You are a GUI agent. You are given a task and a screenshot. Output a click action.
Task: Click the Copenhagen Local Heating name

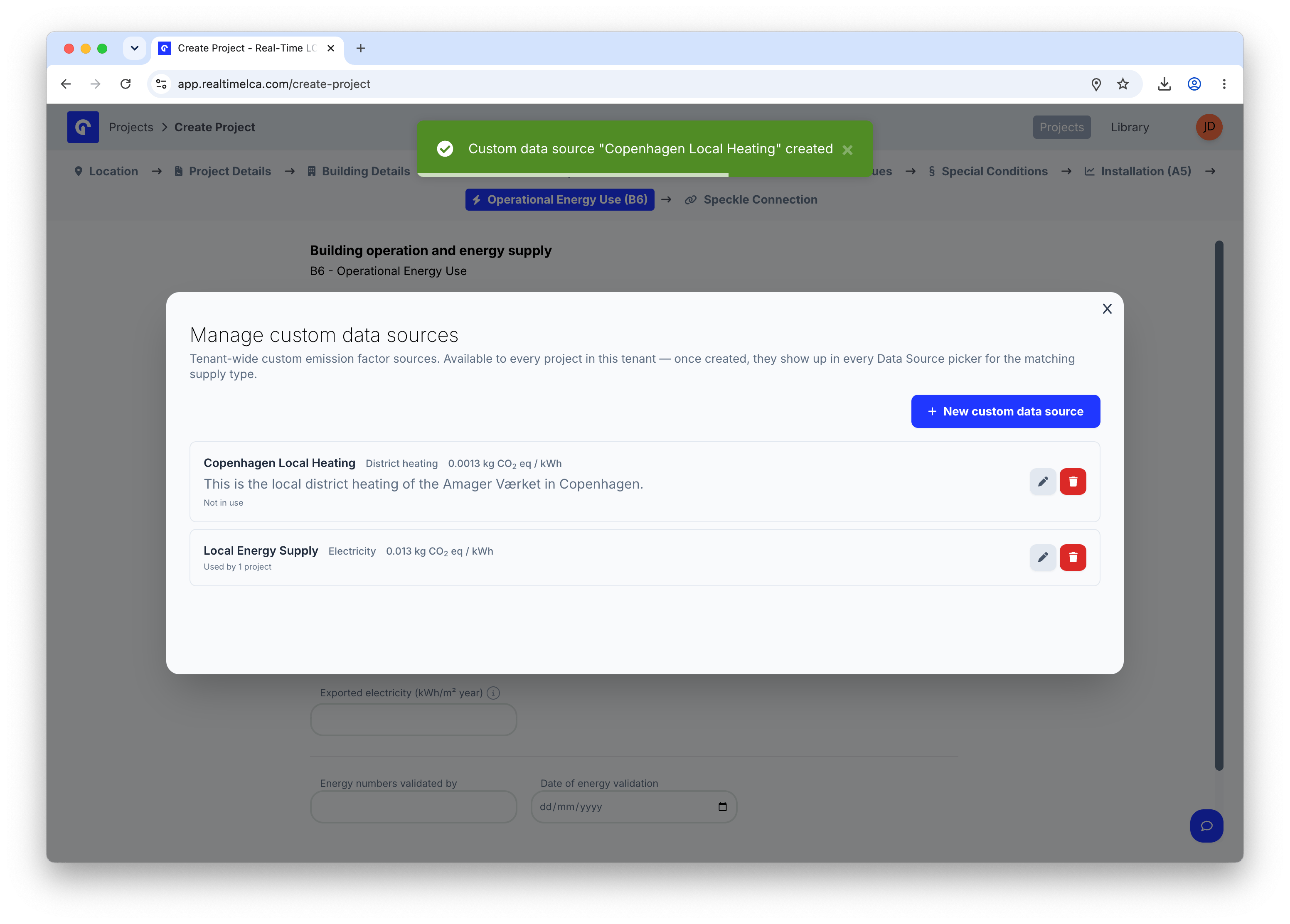[x=279, y=463]
